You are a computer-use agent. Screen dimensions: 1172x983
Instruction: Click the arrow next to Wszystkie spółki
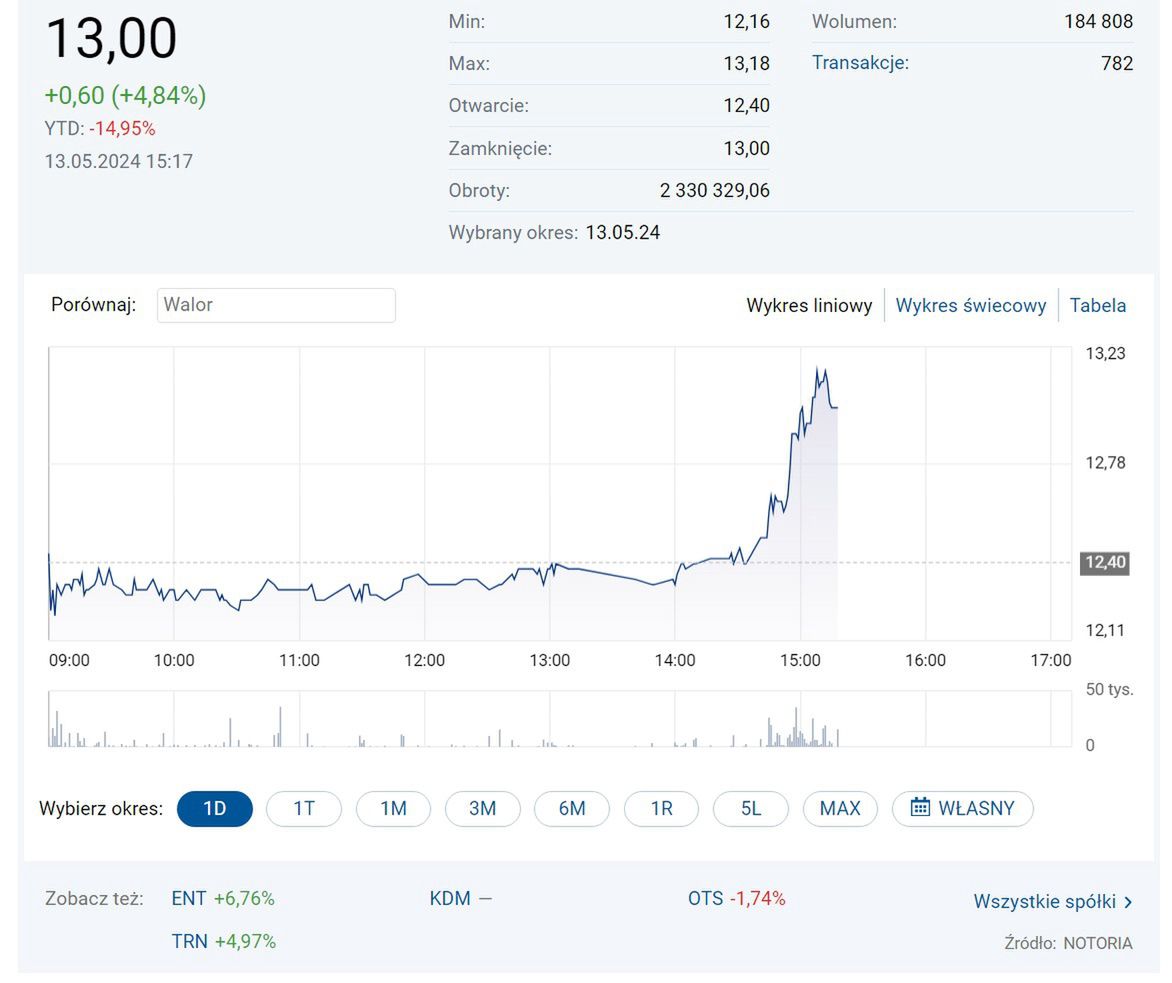pos(1128,902)
